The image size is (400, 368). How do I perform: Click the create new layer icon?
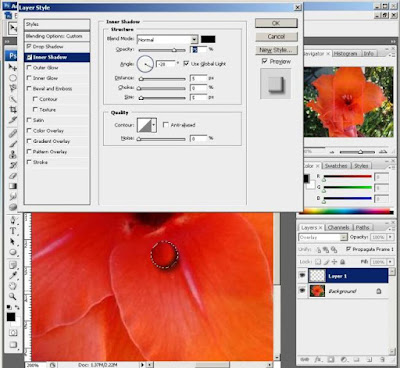[369, 360]
